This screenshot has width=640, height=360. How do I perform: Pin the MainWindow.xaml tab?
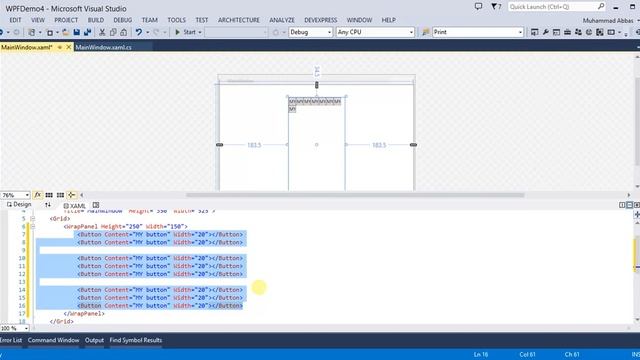(60, 47)
